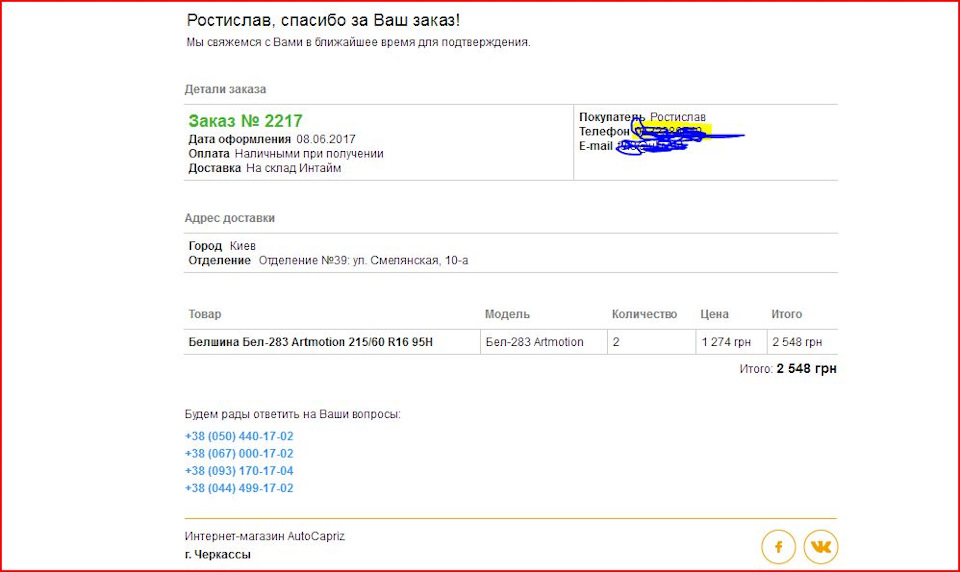Select quantity cell '2'
The width and height of the screenshot is (960, 572).
(616, 342)
